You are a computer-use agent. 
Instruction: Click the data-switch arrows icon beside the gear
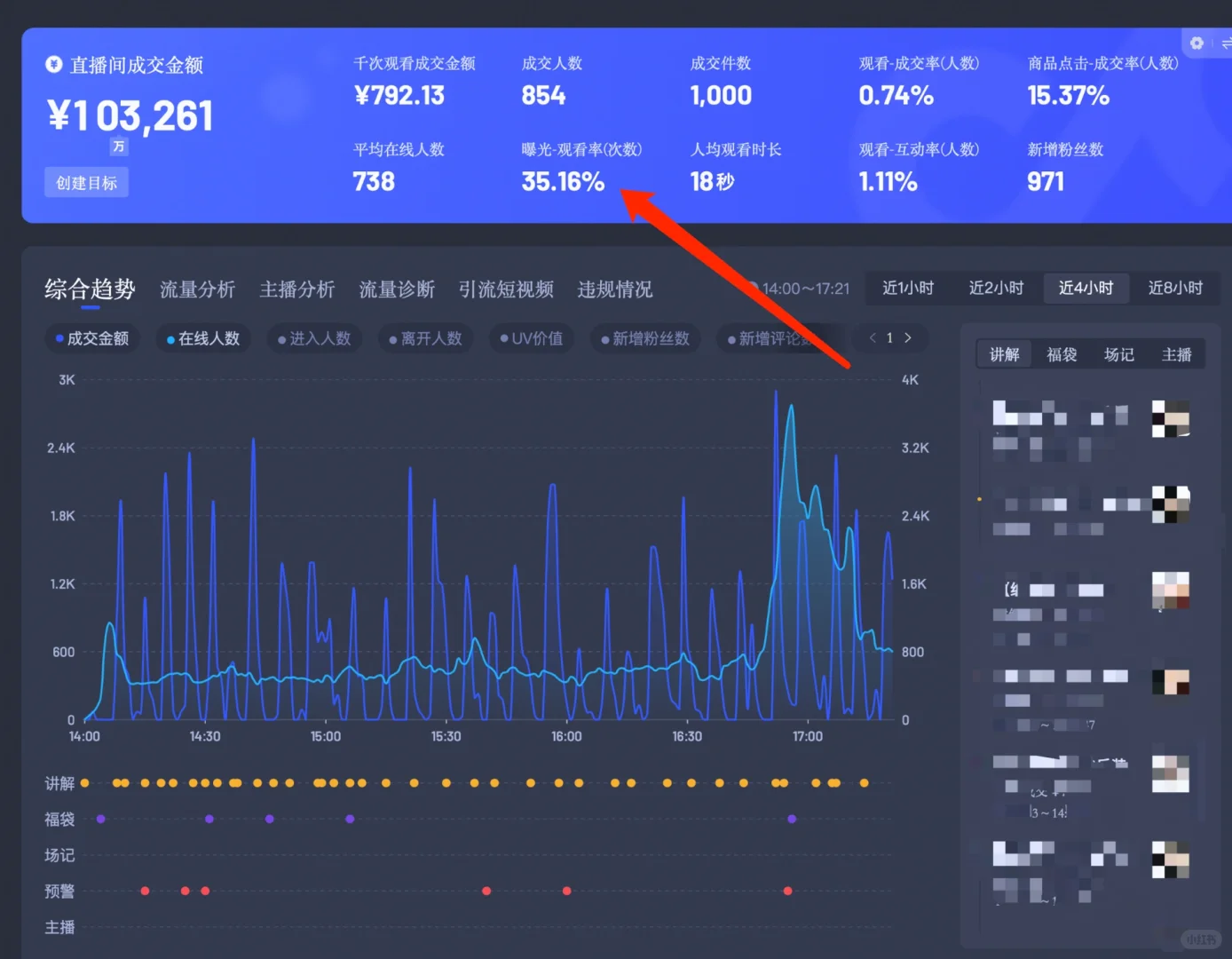click(x=1226, y=43)
